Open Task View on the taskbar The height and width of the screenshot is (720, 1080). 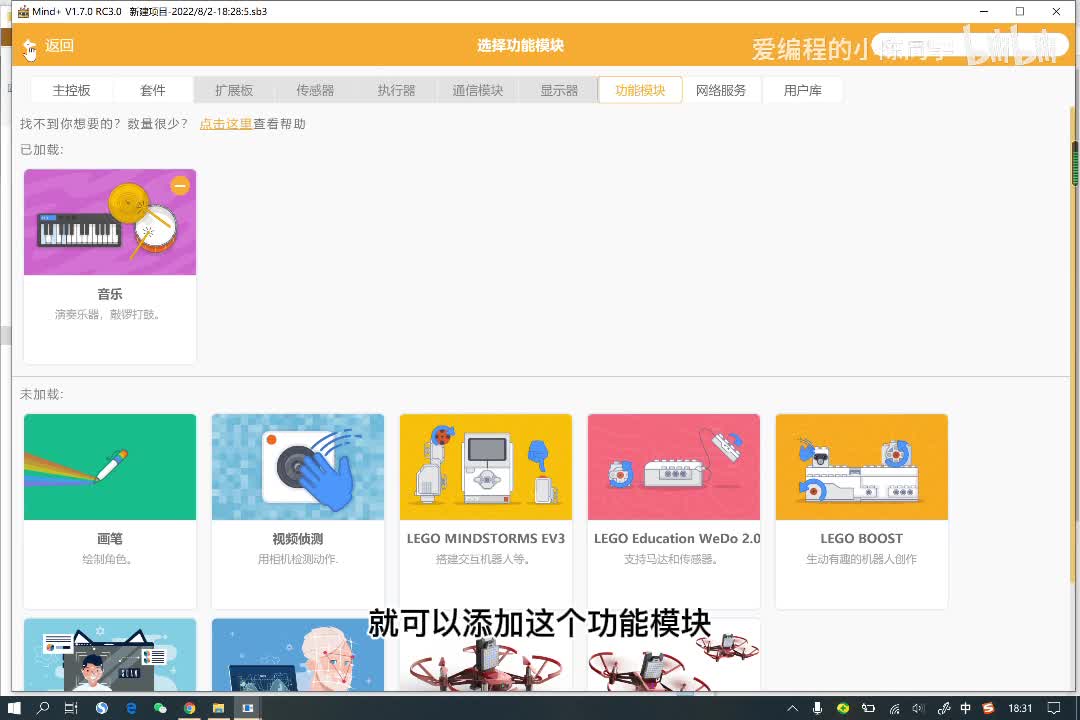coord(71,708)
